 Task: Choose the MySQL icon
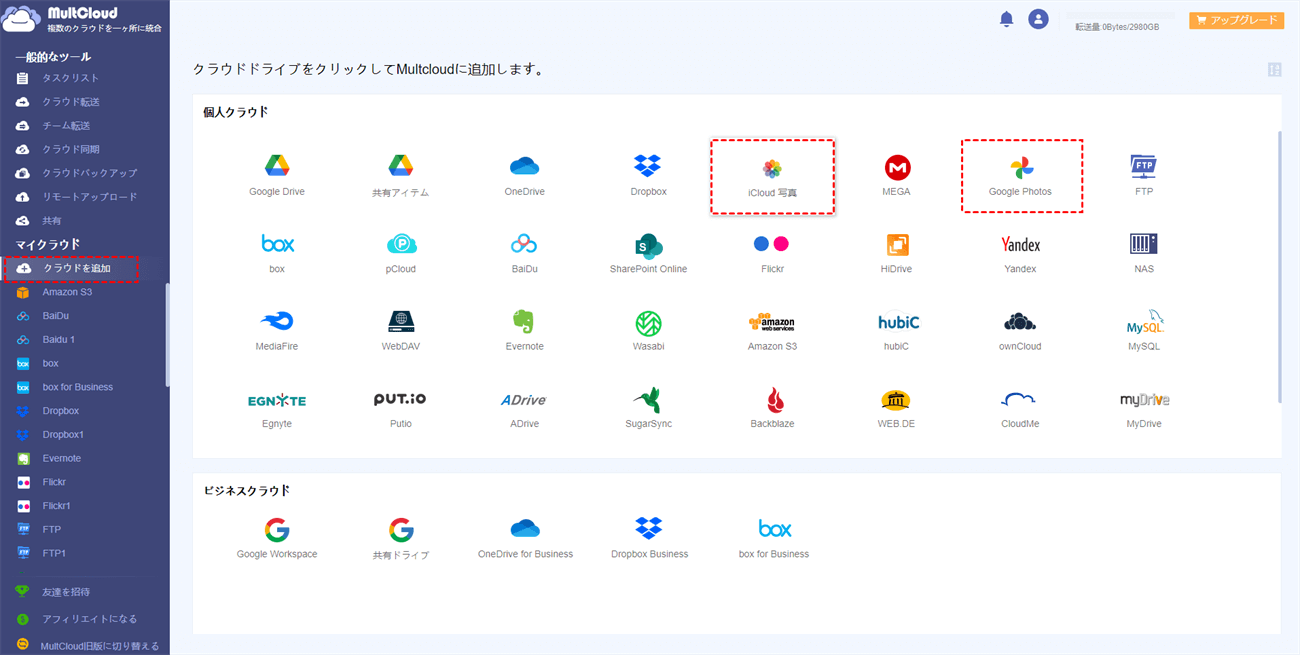pyautogui.click(x=1144, y=330)
